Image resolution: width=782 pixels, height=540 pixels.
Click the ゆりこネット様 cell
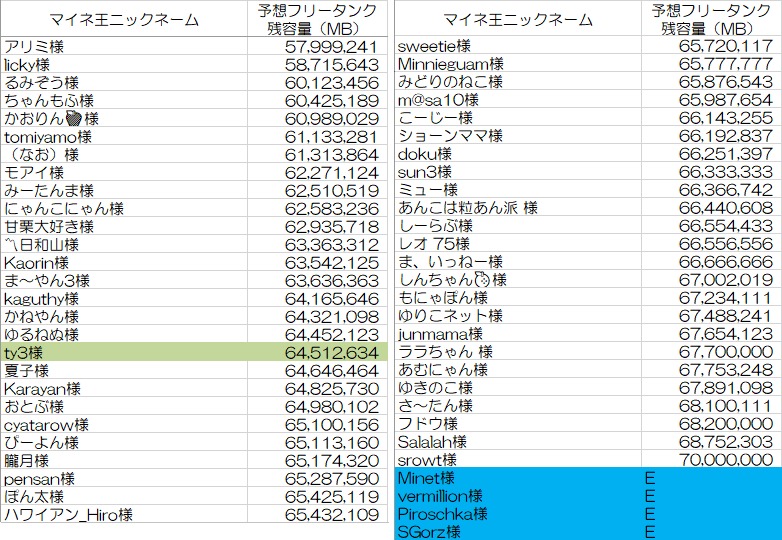point(518,316)
